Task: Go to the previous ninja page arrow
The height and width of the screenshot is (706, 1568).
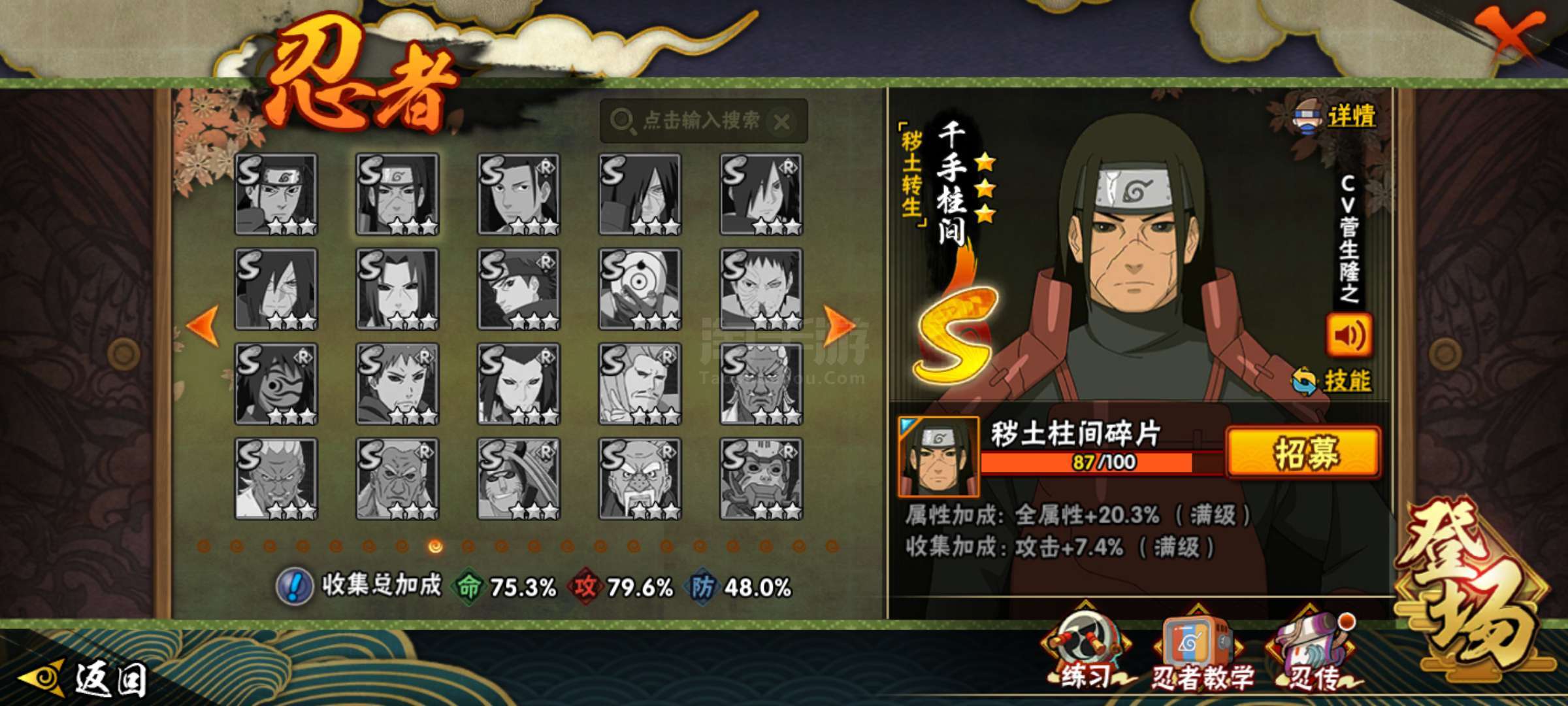Action: (203, 324)
